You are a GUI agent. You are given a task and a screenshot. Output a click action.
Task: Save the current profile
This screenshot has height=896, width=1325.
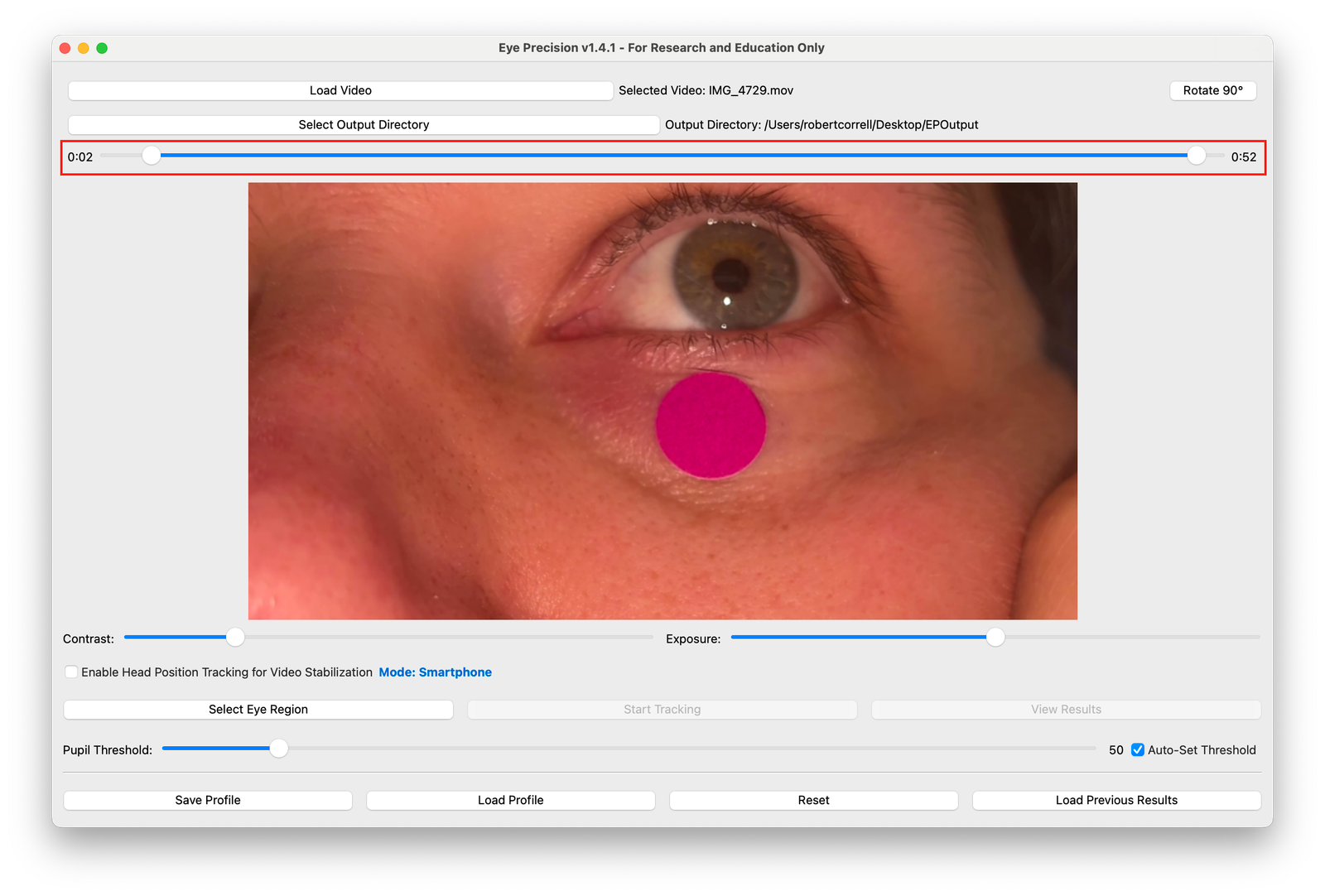coord(208,800)
